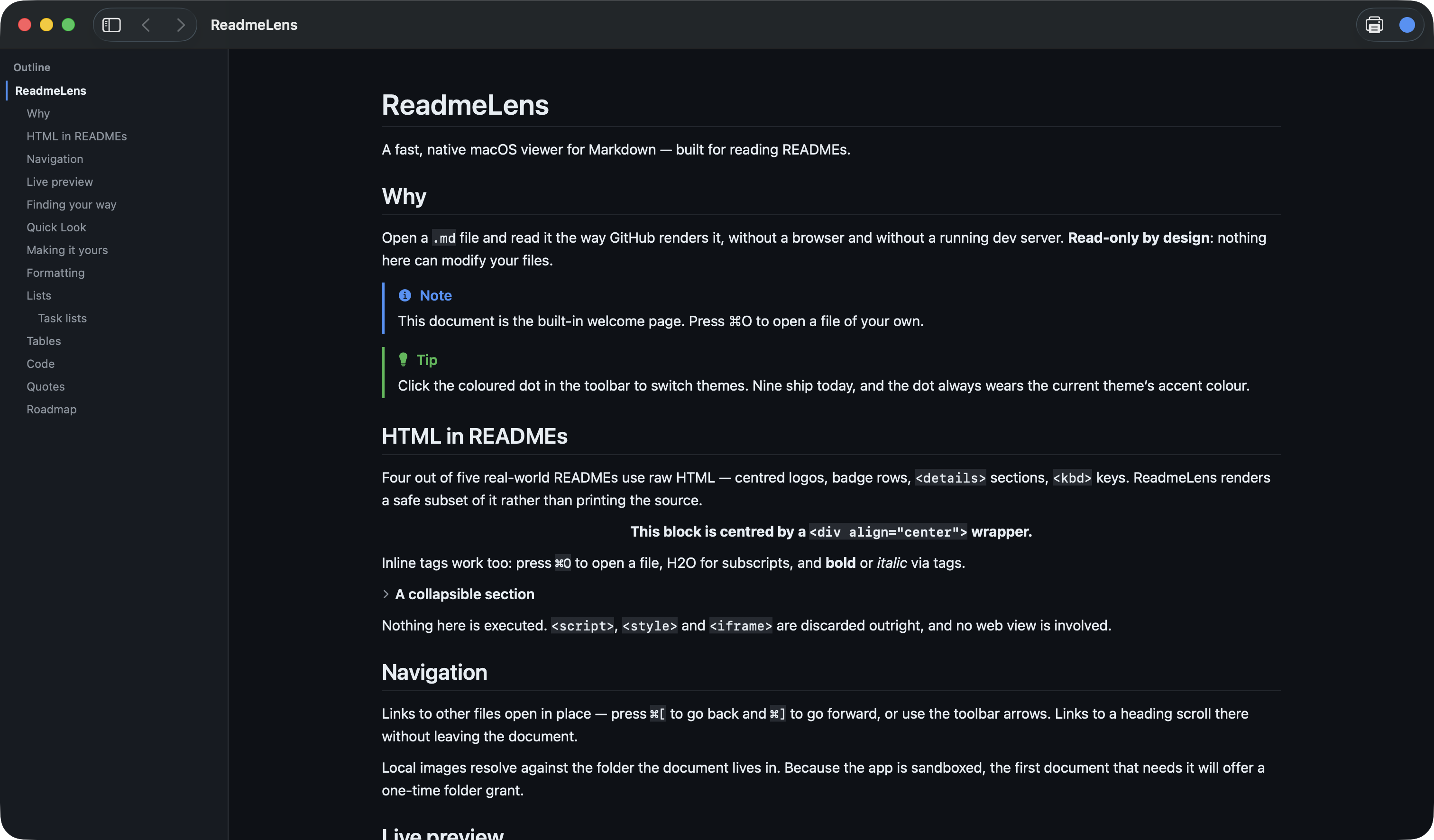Jump to Lists in the outline
The height and width of the screenshot is (840, 1434).
point(39,295)
